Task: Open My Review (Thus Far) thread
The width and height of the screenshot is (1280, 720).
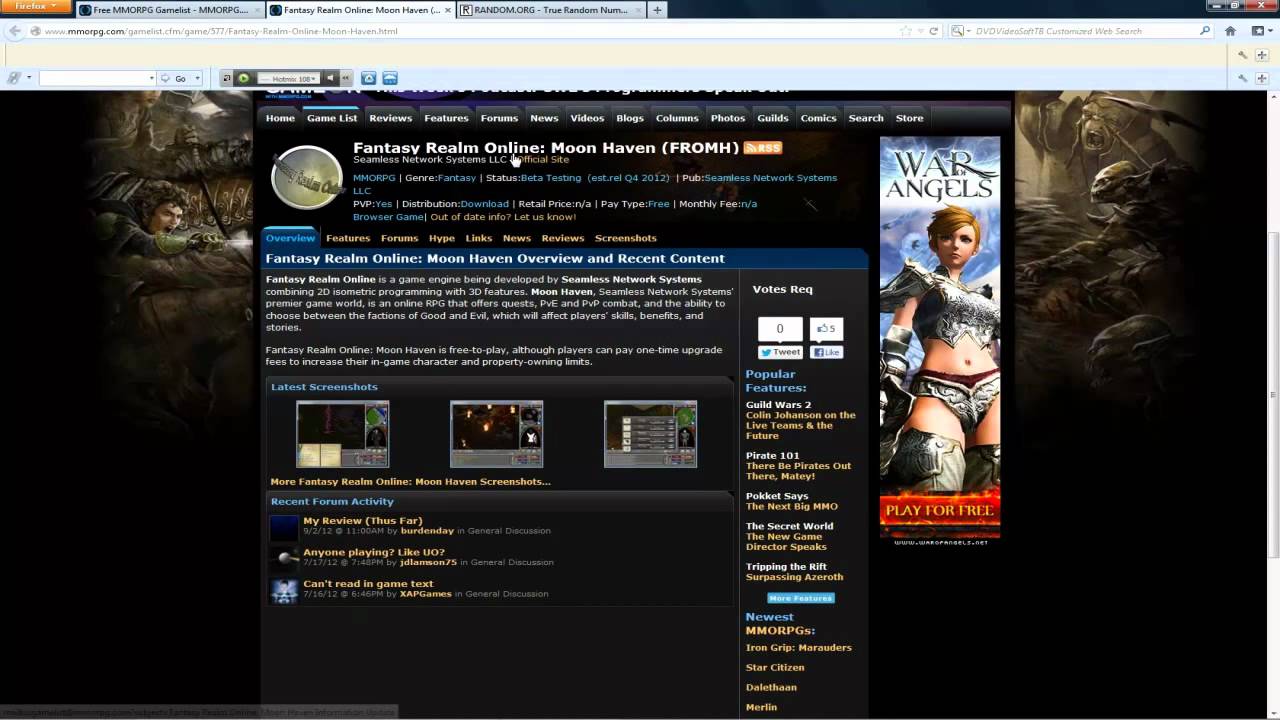Action: point(363,521)
